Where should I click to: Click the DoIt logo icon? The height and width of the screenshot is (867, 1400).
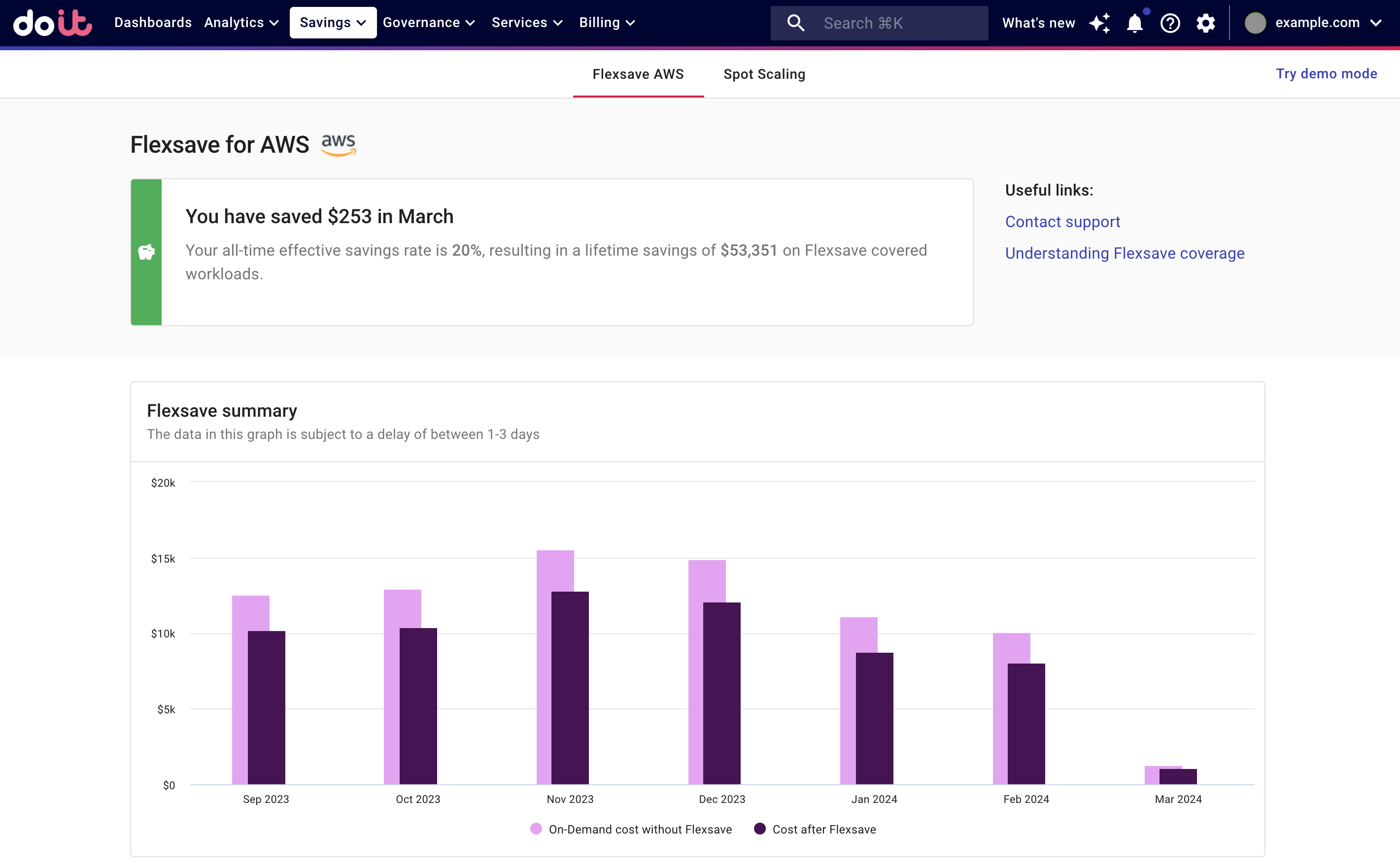click(53, 22)
